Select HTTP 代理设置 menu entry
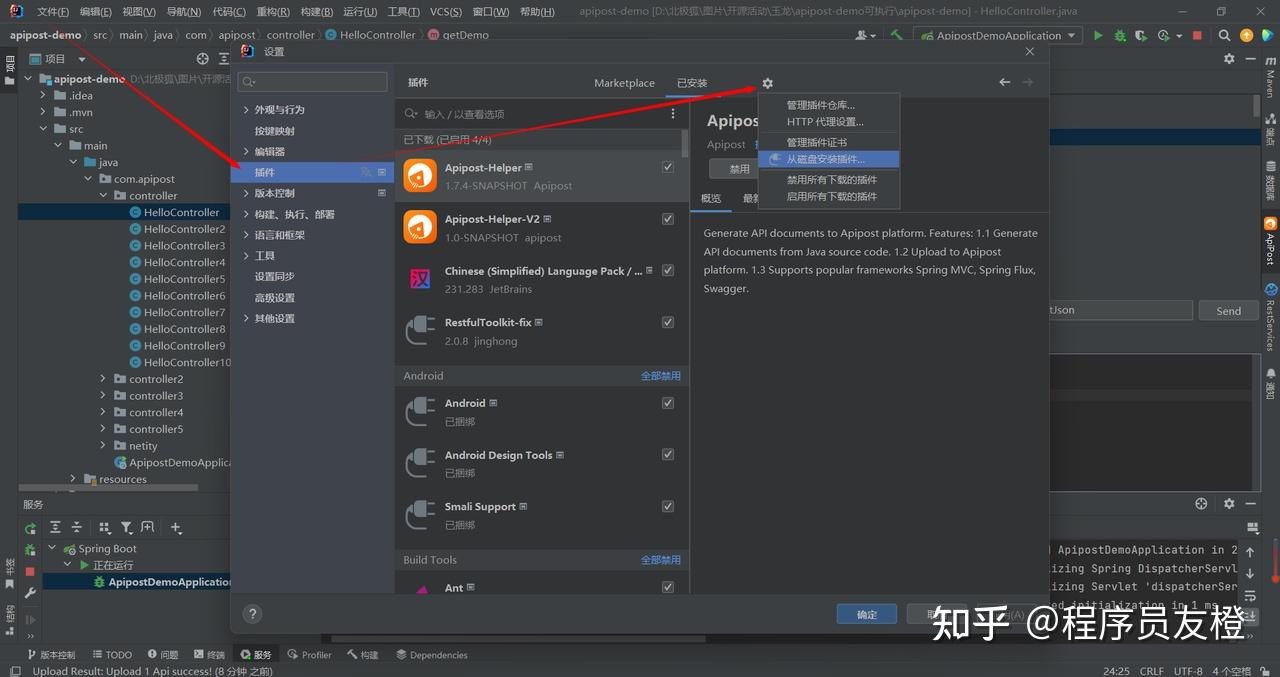1280x677 pixels. [x=829, y=122]
